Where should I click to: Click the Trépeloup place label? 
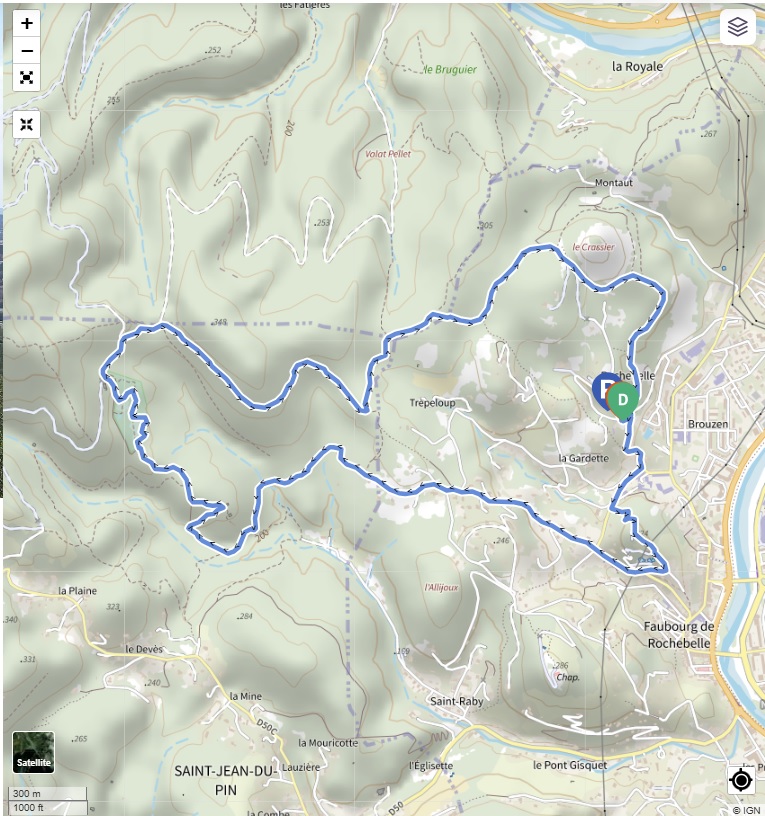(x=432, y=403)
